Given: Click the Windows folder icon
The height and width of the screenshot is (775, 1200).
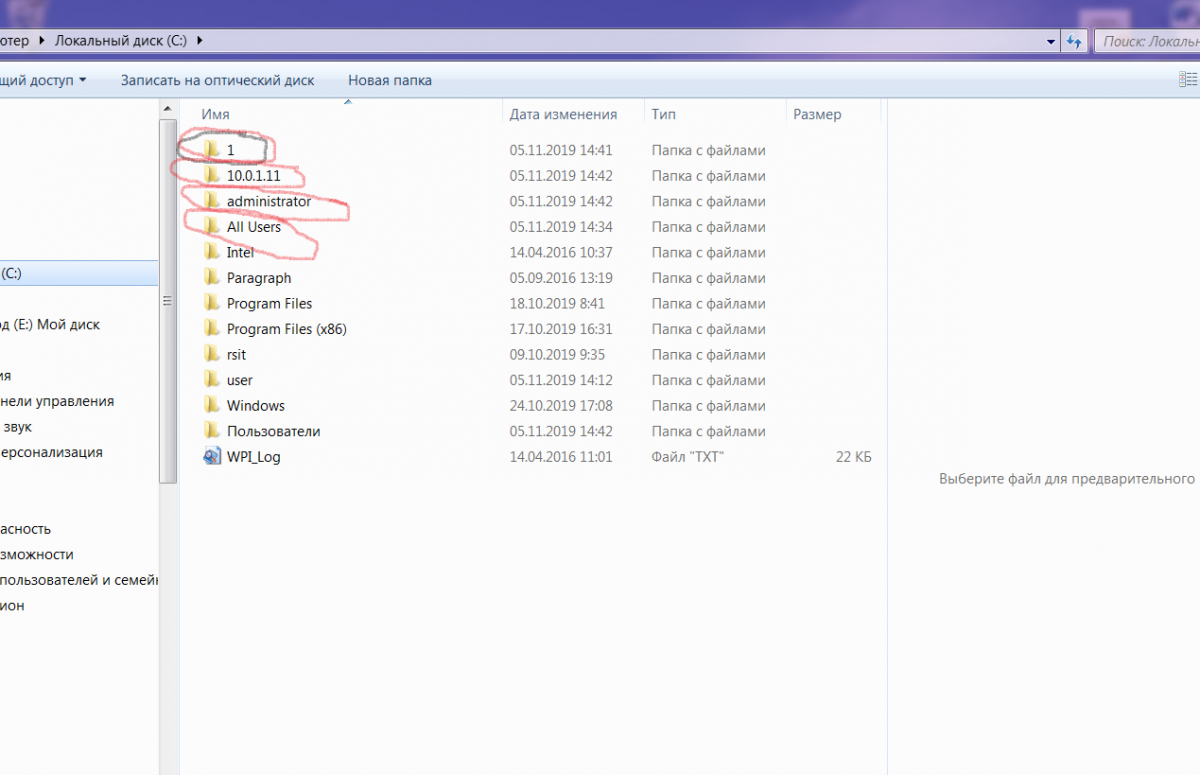Looking at the screenshot, I should tap(211, 405).
